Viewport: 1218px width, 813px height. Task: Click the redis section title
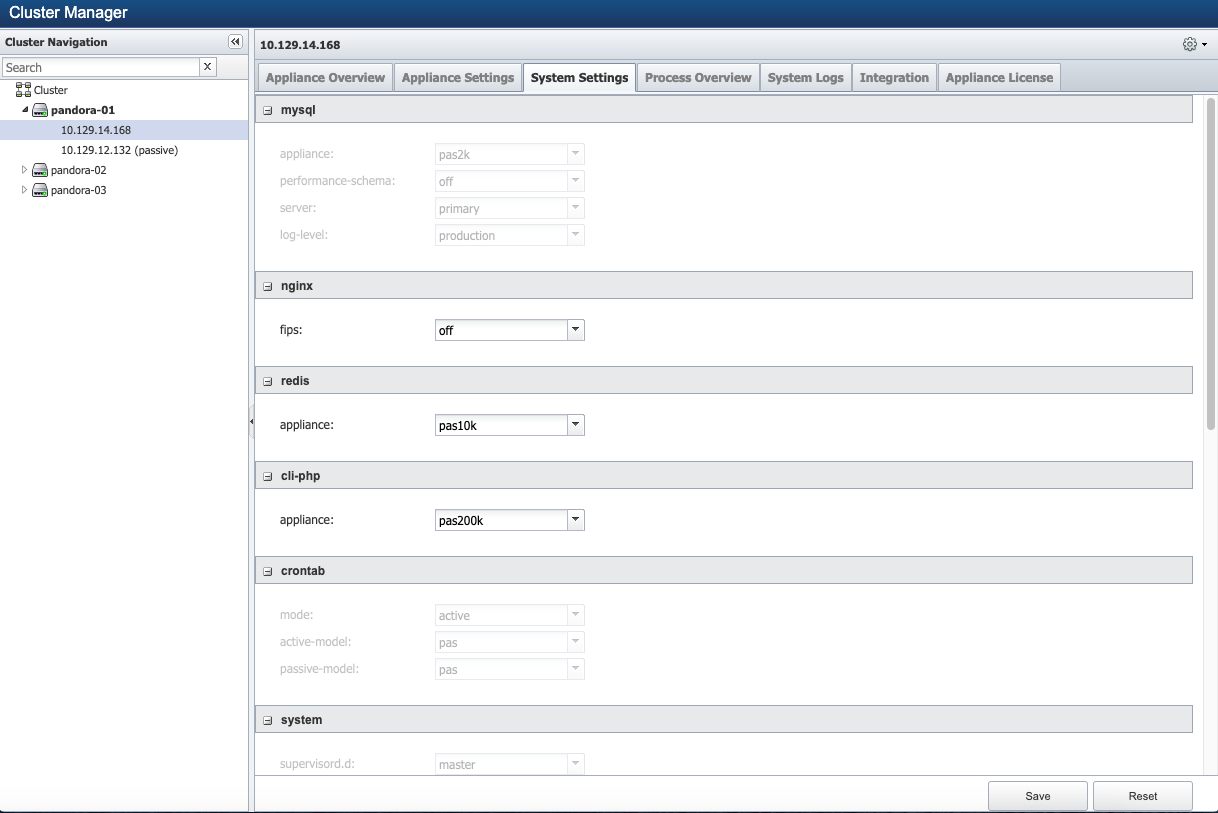pyautogui.click(x=294, y=381)
